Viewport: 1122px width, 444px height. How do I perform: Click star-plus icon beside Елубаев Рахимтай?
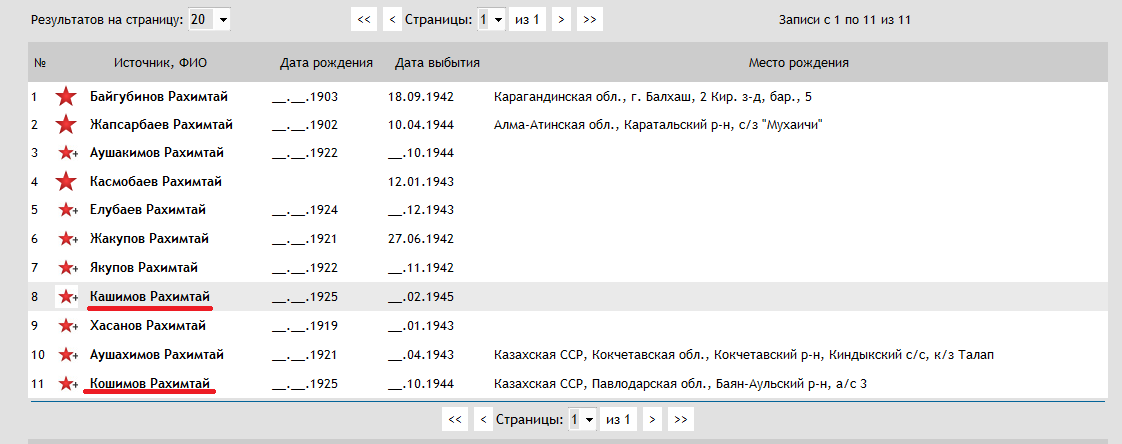(x=68, y=211)
